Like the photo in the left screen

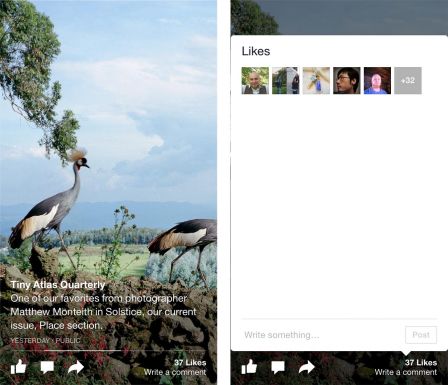pos(19,367)
